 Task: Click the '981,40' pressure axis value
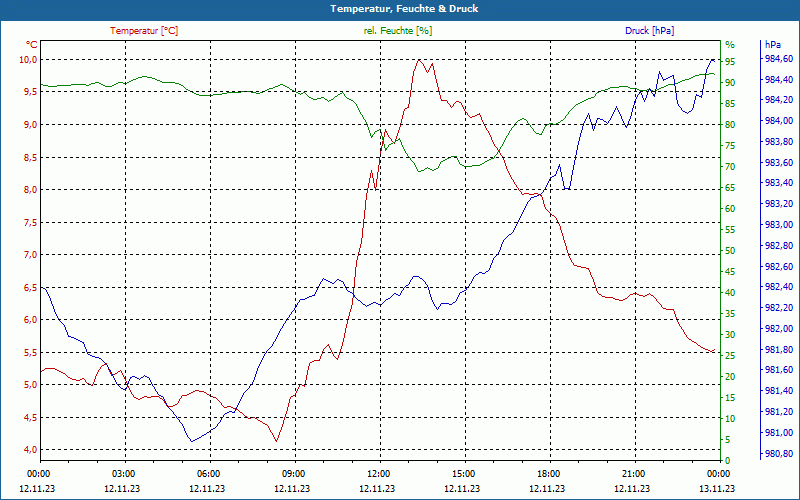(779, 391)
